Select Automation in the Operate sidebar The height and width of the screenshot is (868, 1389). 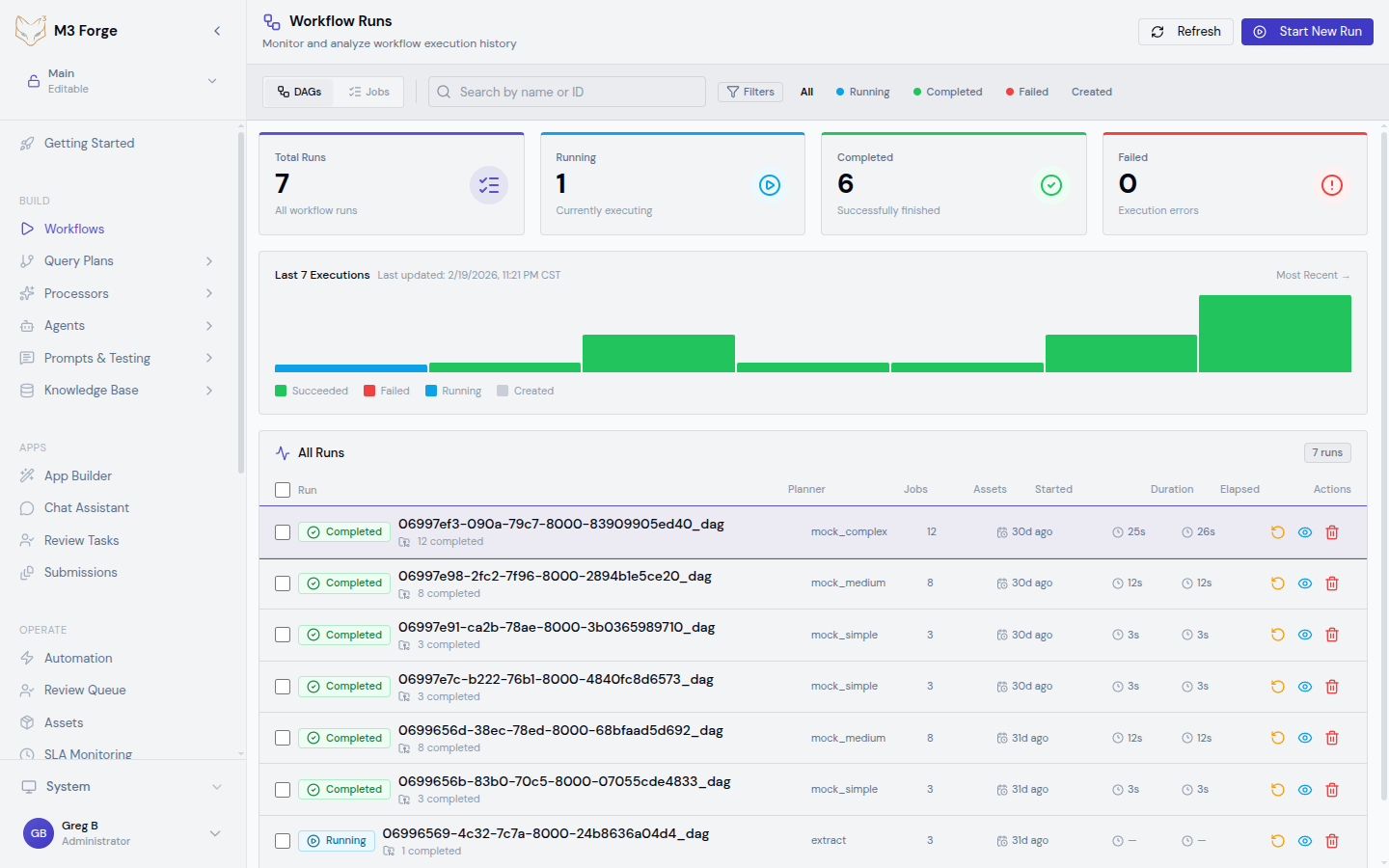[x=76, y=658]
